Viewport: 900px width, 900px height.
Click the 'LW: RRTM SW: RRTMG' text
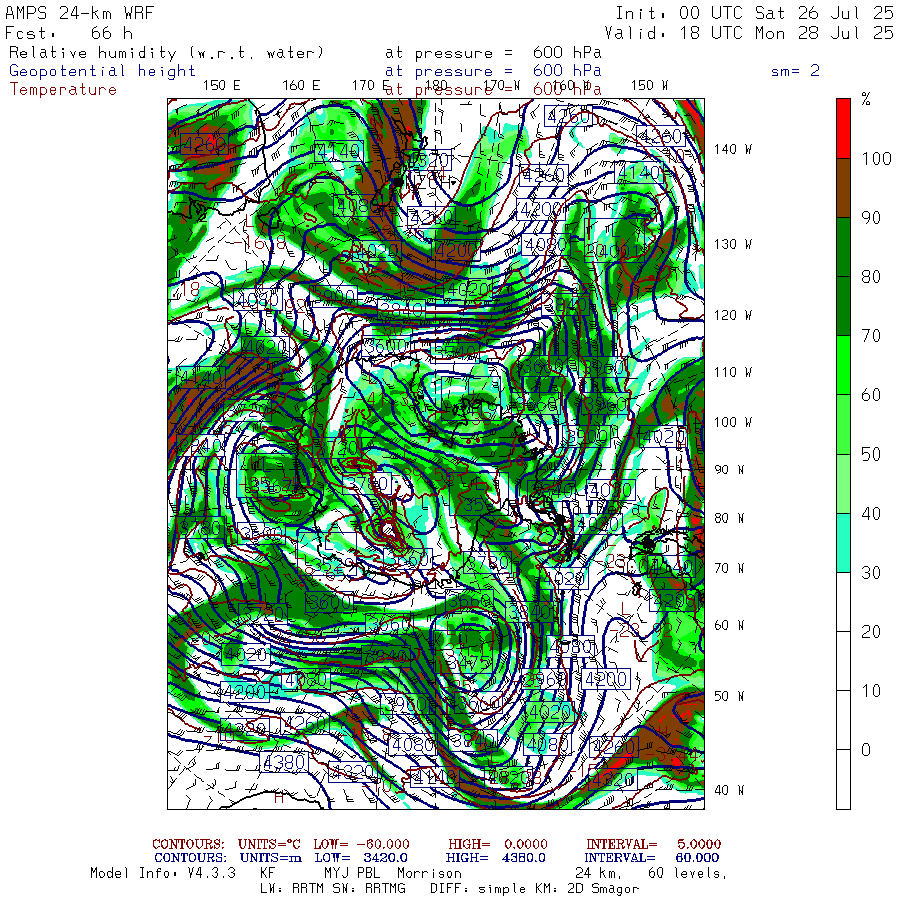333,889
